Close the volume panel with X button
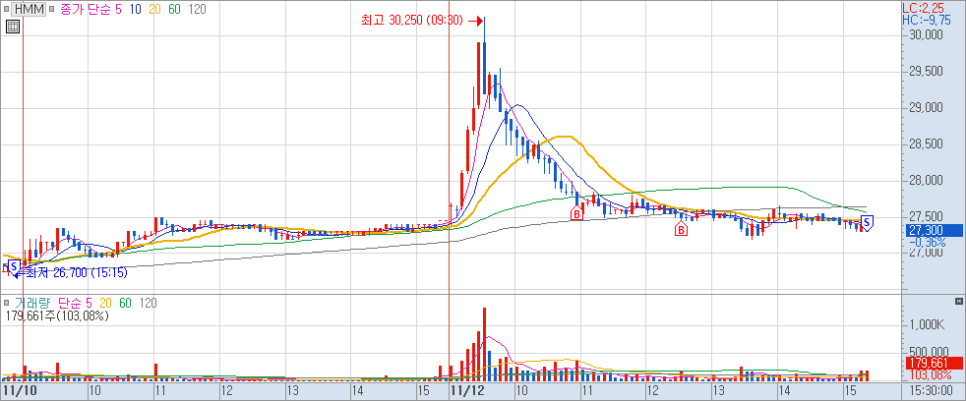The width and height of the screenshot is (966, 401). 959,301
